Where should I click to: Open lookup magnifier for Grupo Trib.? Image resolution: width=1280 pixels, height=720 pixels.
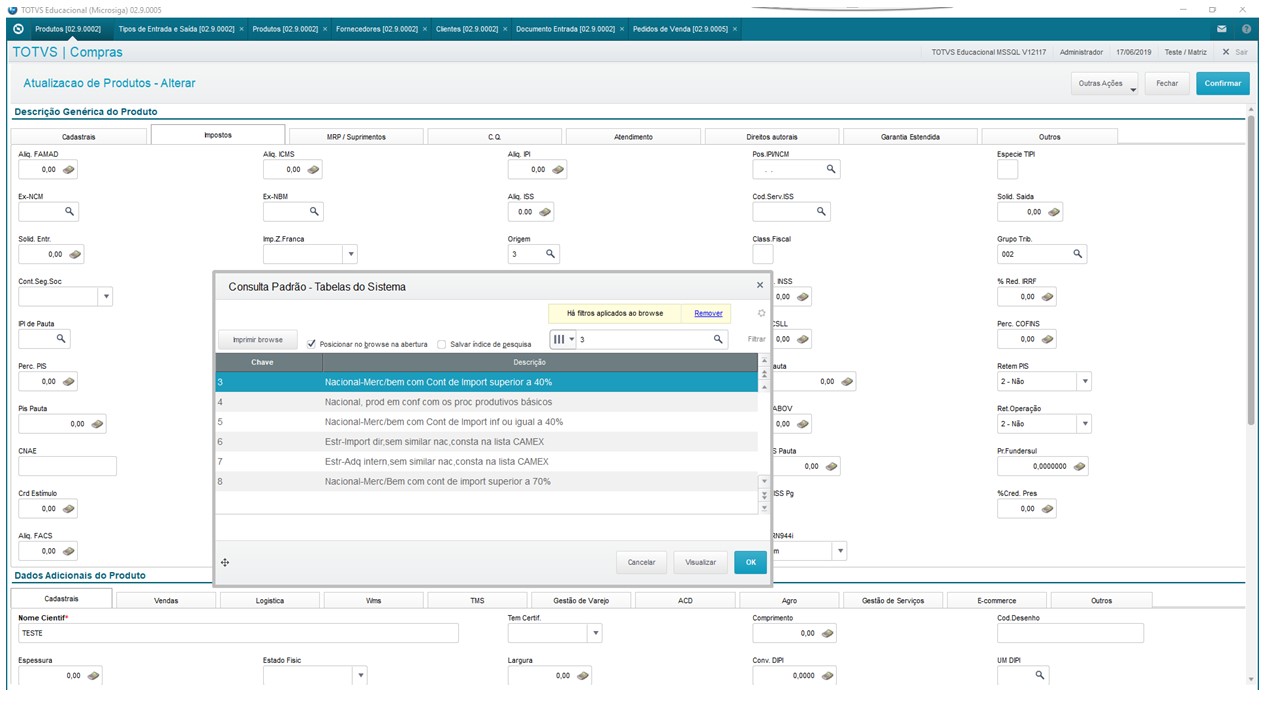1077,254
